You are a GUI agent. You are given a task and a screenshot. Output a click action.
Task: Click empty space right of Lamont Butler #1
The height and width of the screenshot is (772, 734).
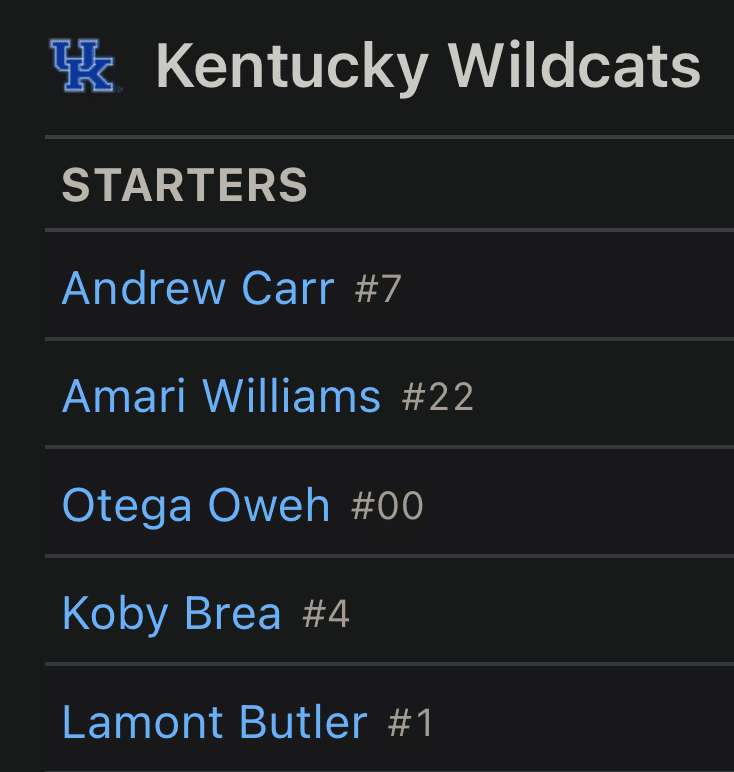pyautogui.click(x=580, y=721)
